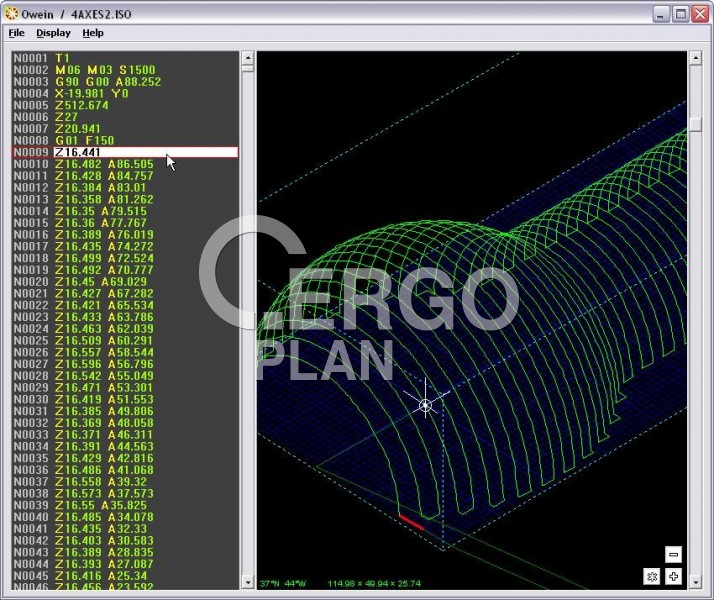The image size is (714, 600).
Task: Select line N0014 Z16.35 A79.515
Action: click(x=125, y=211)
